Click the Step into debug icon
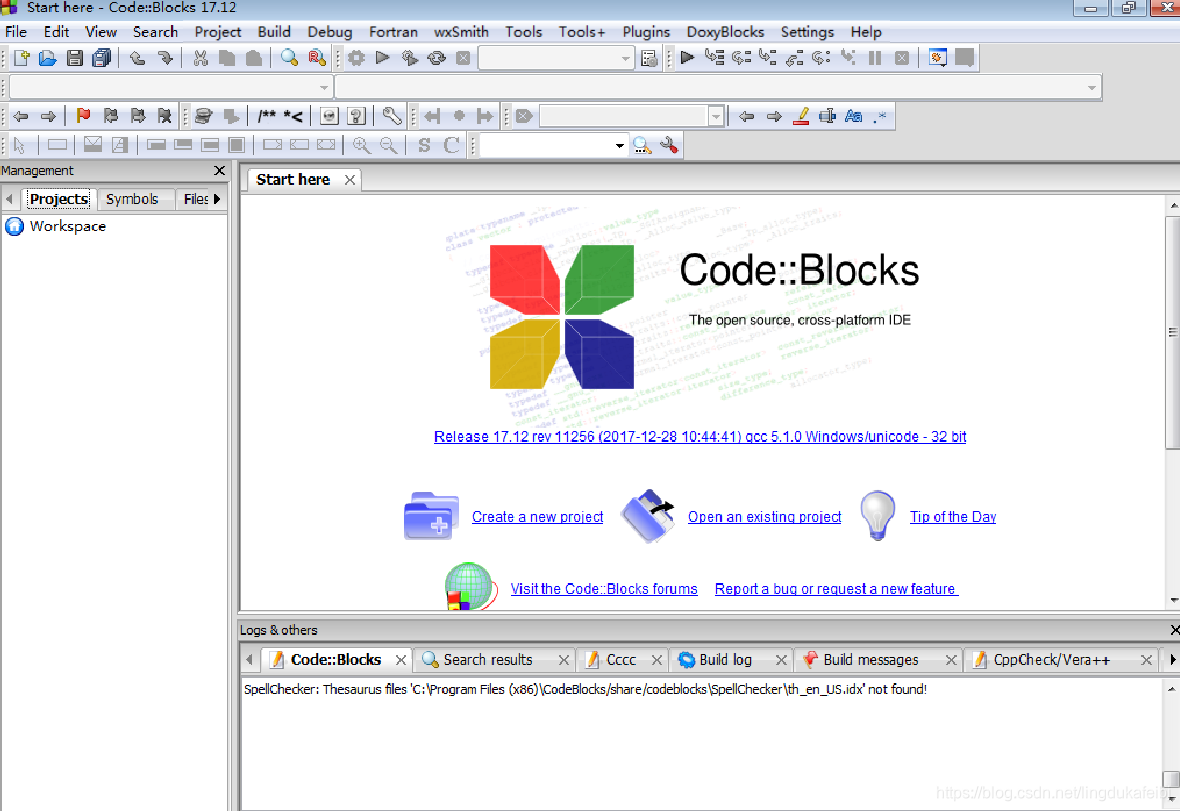1180x811 pixels. [768, 58]
